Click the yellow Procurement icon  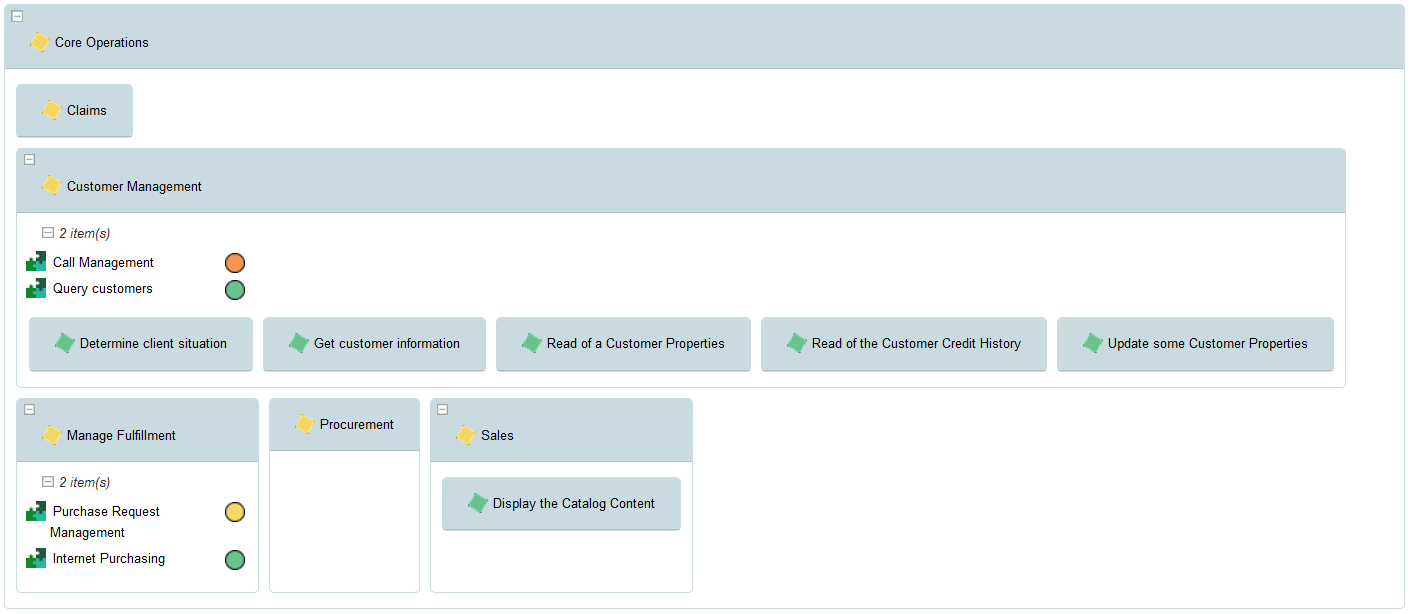(x=305, y=424)
